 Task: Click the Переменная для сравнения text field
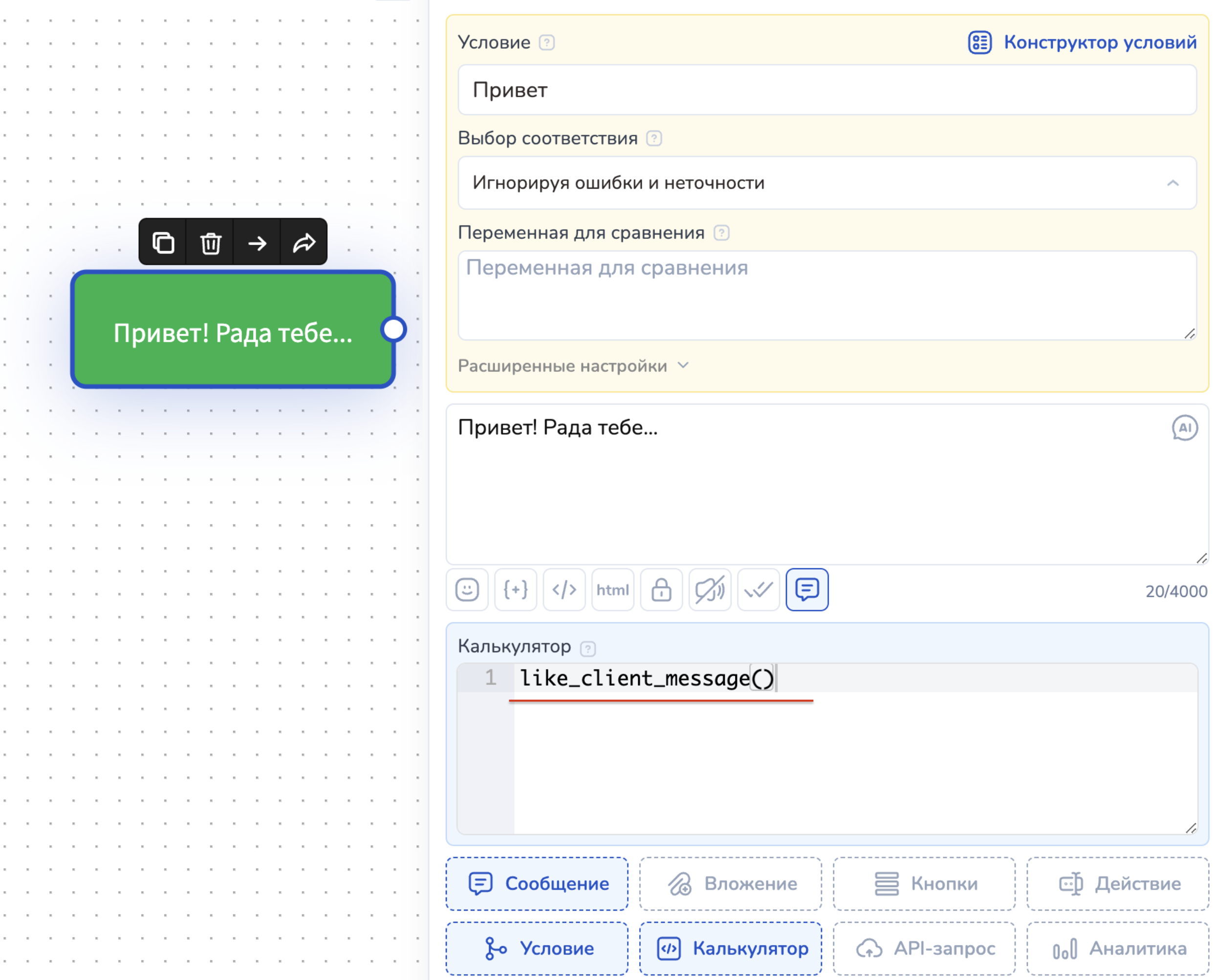827,295
